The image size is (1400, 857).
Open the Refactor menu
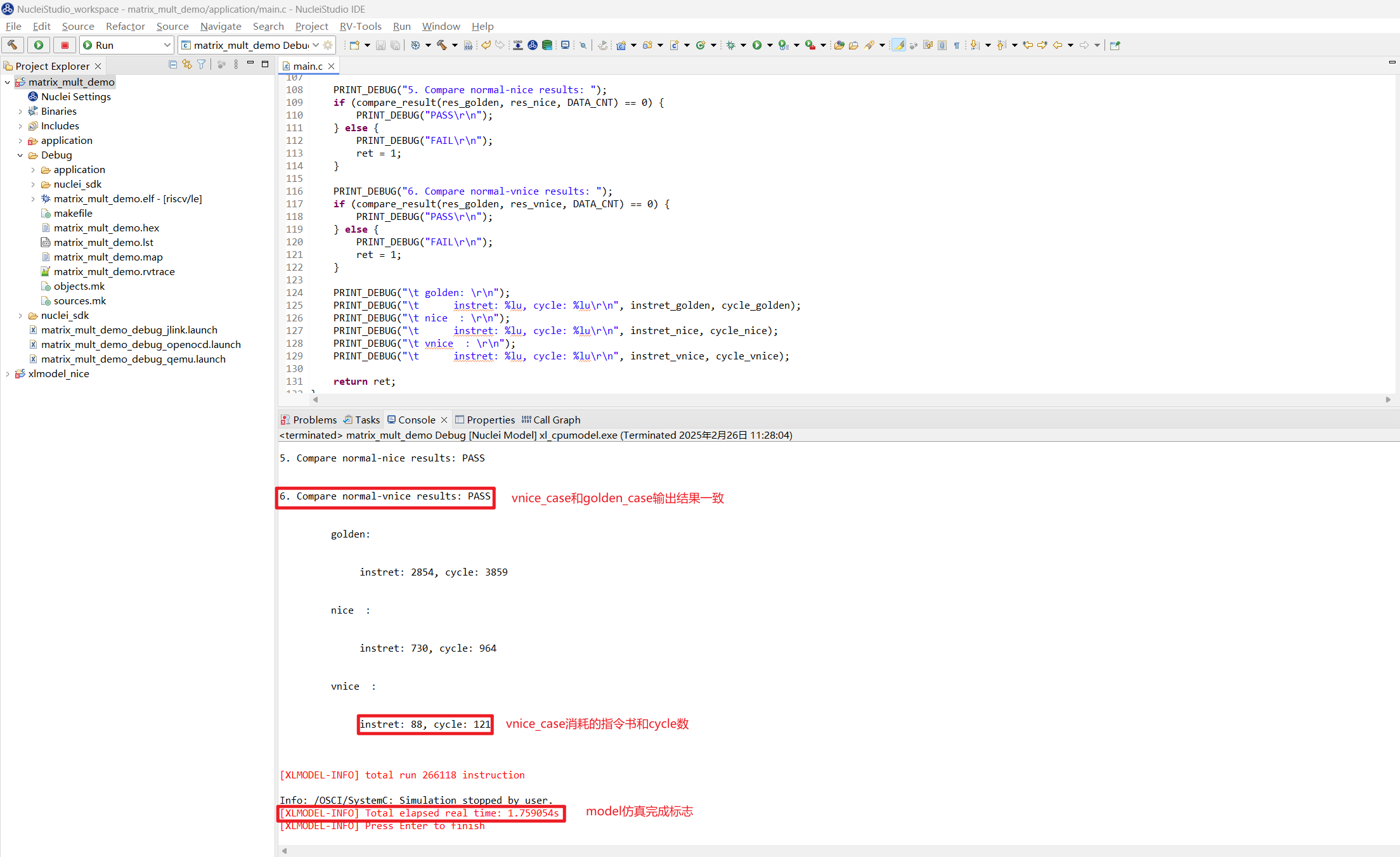tap(126, 26)
